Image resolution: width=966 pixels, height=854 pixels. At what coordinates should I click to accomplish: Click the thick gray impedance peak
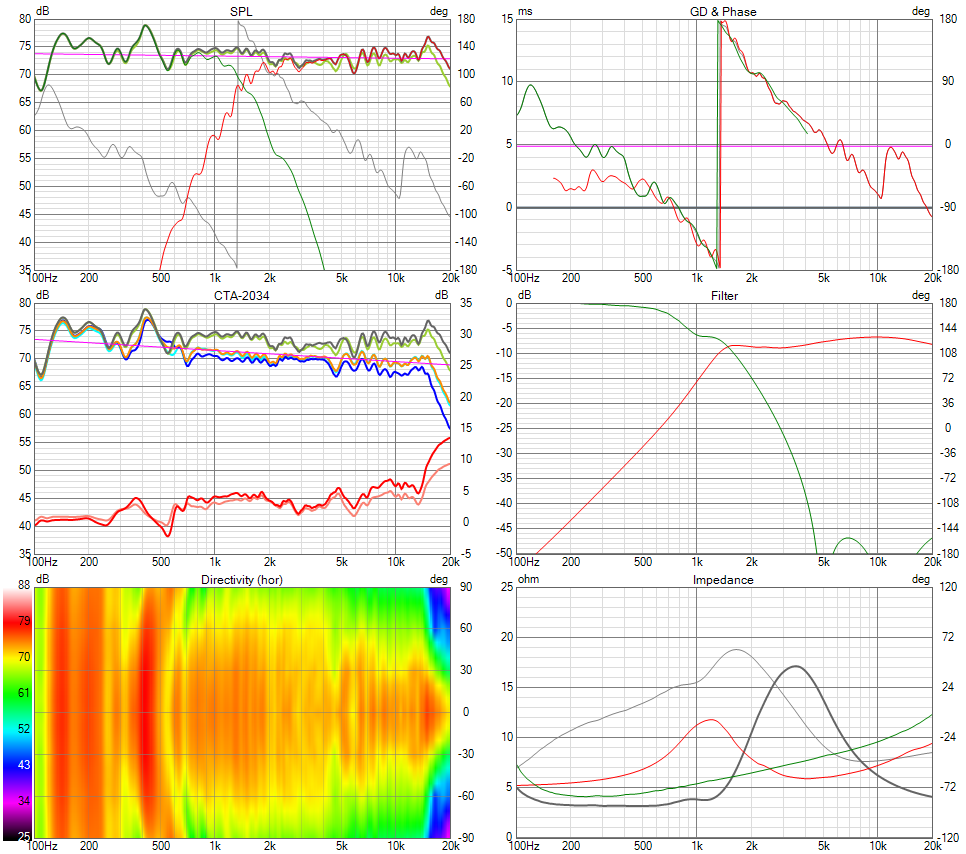click(x=795, y=667)
